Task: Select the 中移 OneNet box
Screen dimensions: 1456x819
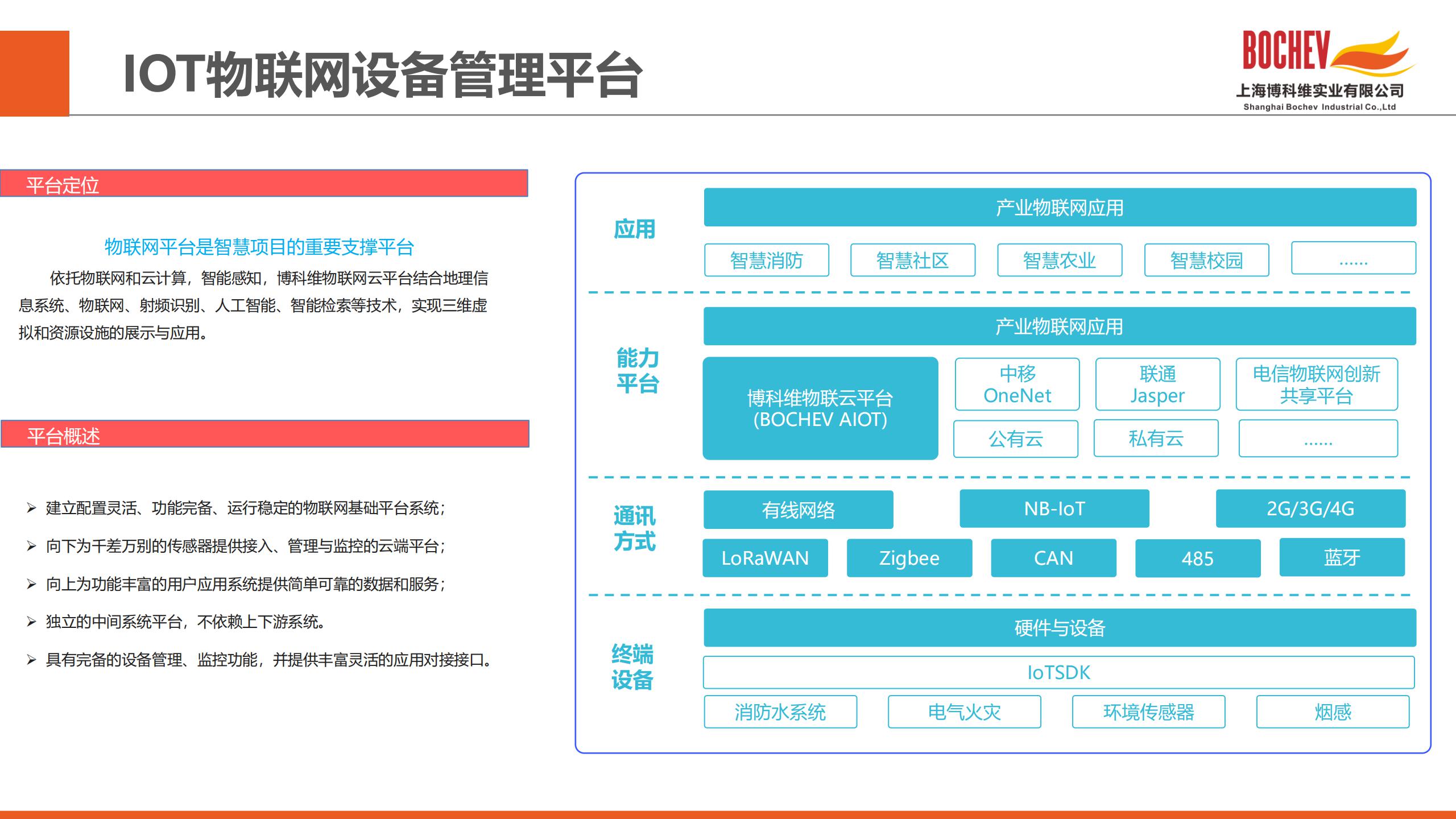Action: 1017,384
